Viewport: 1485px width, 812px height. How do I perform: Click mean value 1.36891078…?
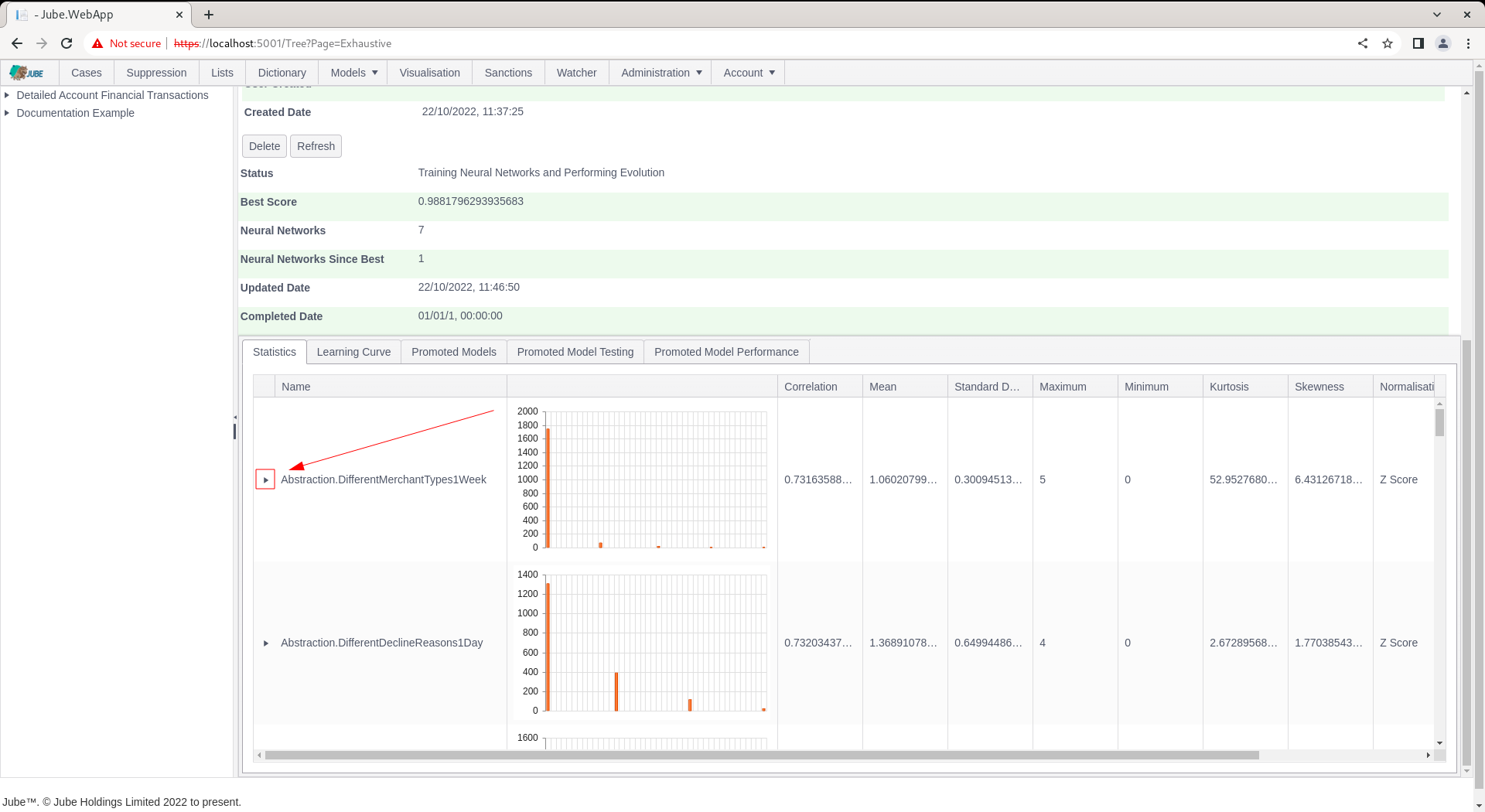(903, 643)
